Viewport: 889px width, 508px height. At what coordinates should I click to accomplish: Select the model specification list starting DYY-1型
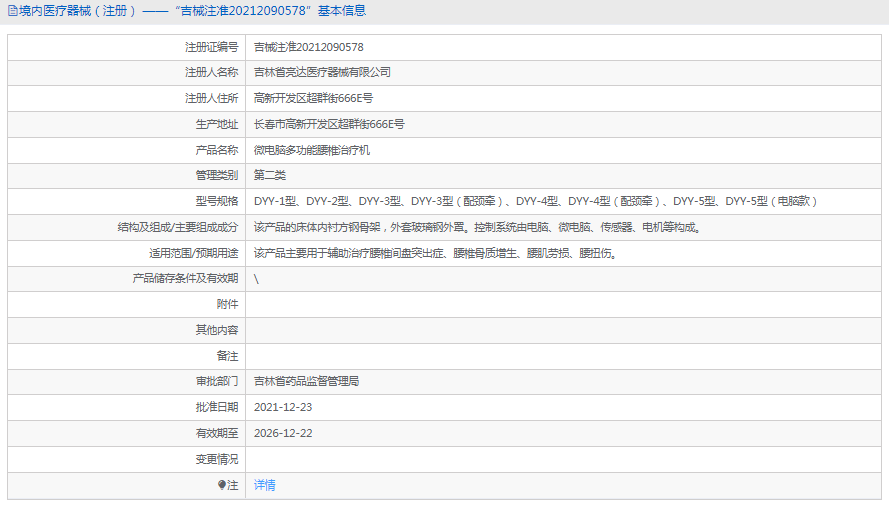point(535,201)
